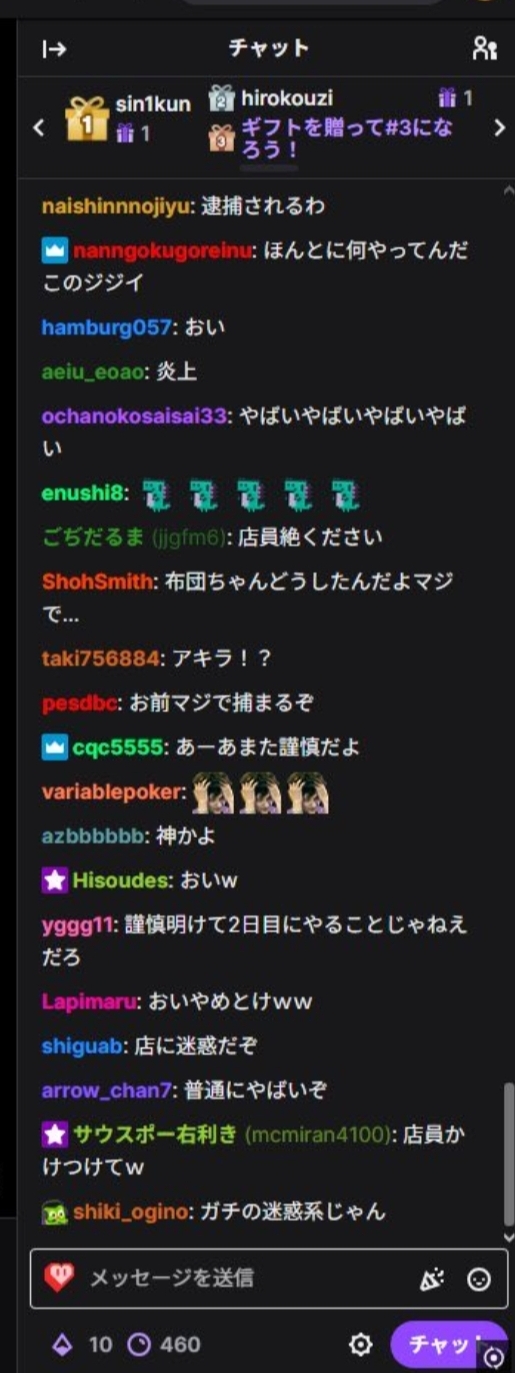
Task: Open username ShohSmith in chat
Action: [x=98, y=582]
